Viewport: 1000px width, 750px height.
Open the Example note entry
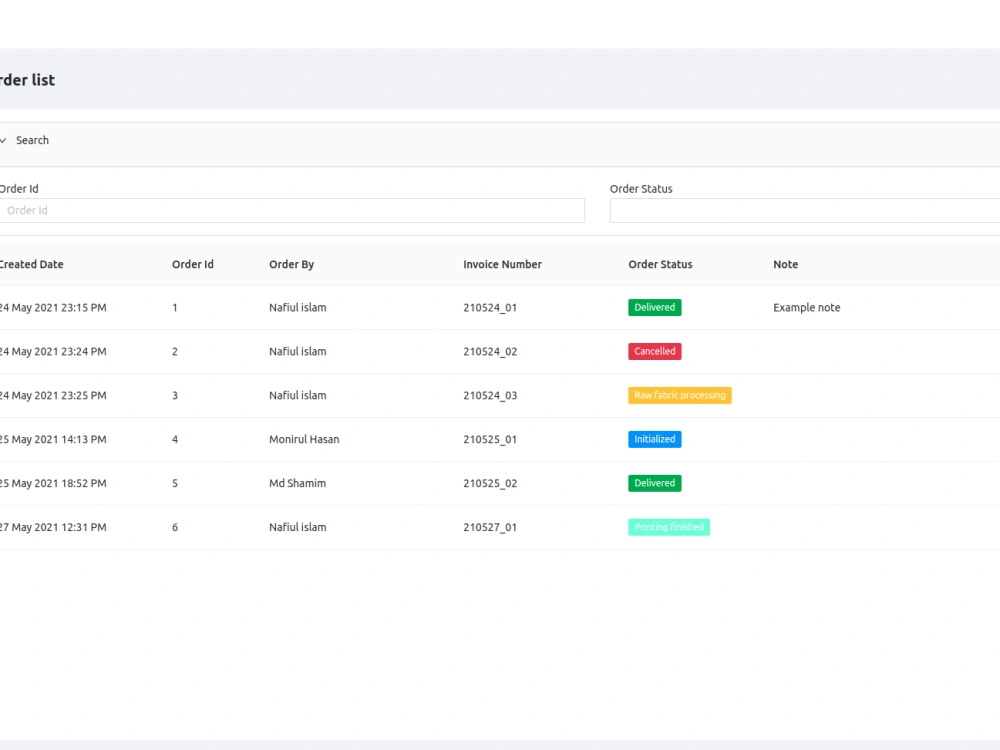tap(806, 307)
